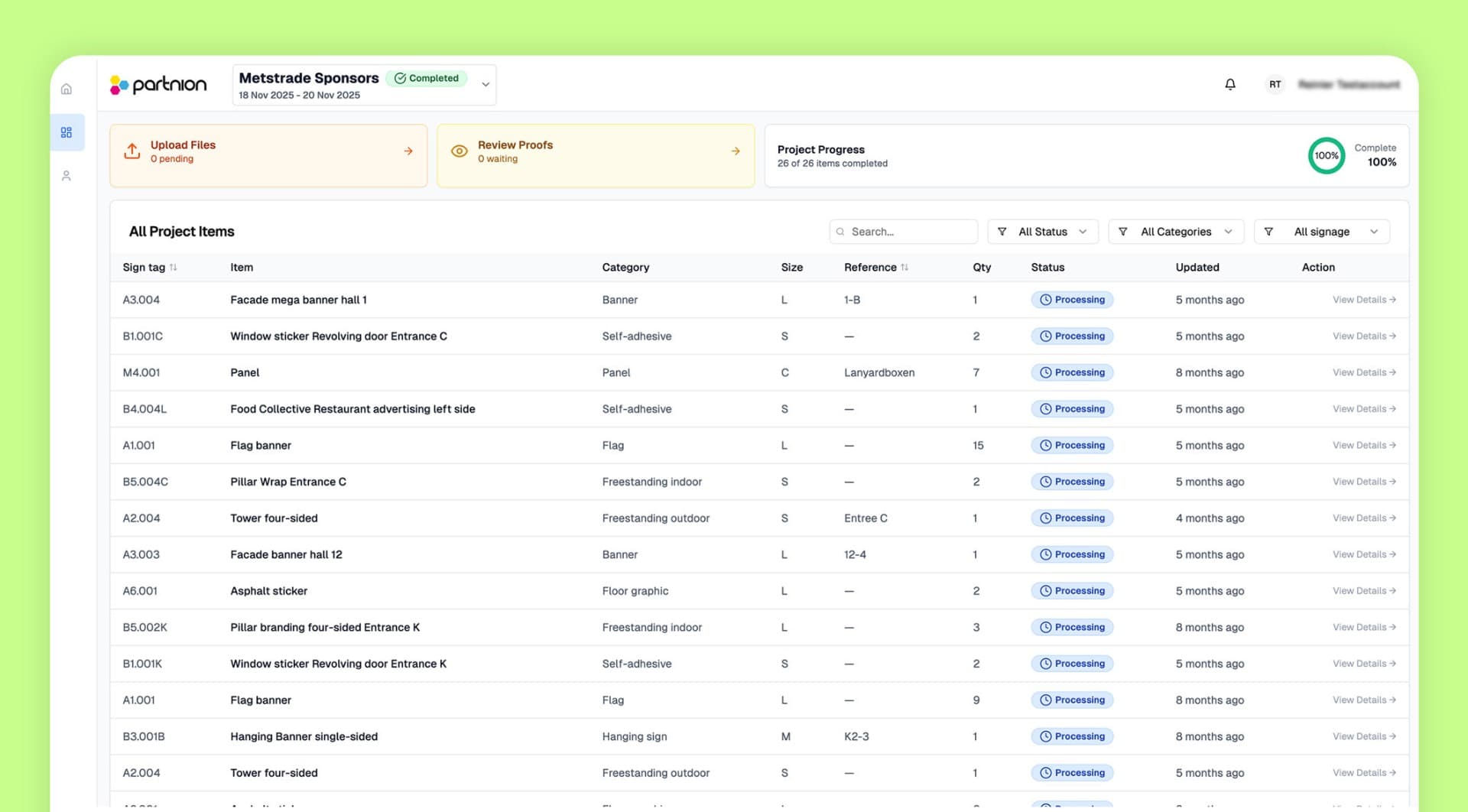Sort by Sign tag column arrows
The image size is (1468, 812).
coord(174,268)
